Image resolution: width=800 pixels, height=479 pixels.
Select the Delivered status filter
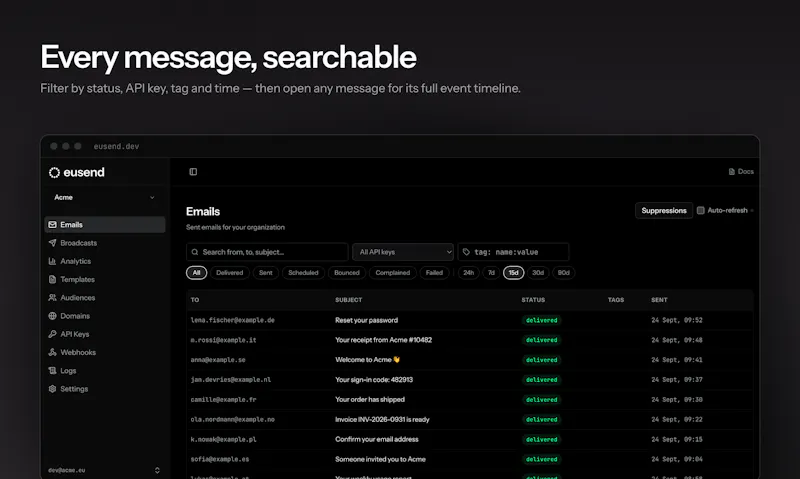(x=230, y=273)
